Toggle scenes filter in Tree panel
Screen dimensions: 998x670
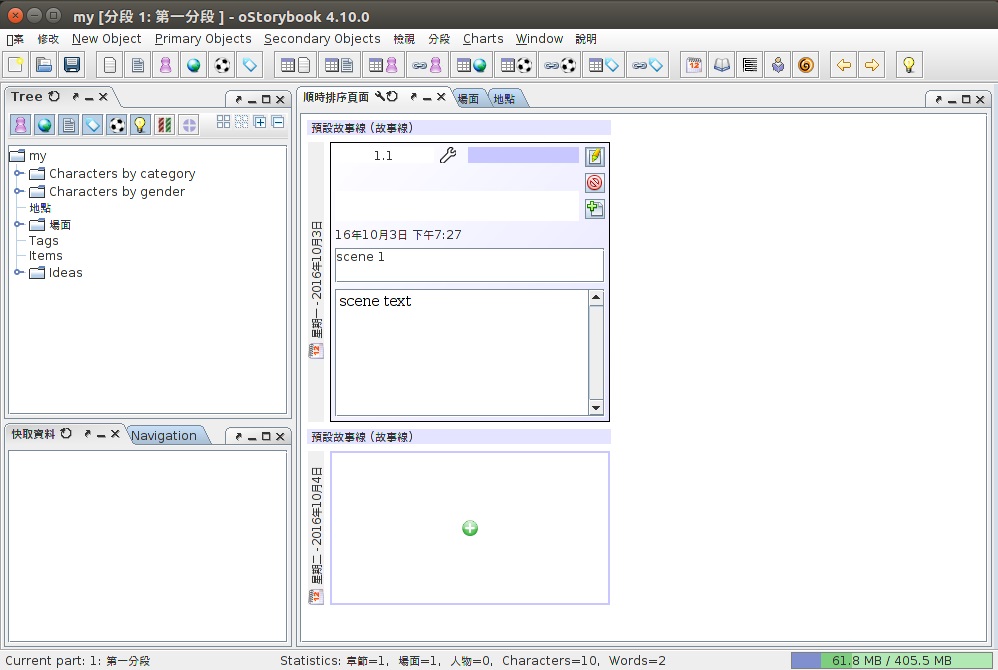point(69,125)
